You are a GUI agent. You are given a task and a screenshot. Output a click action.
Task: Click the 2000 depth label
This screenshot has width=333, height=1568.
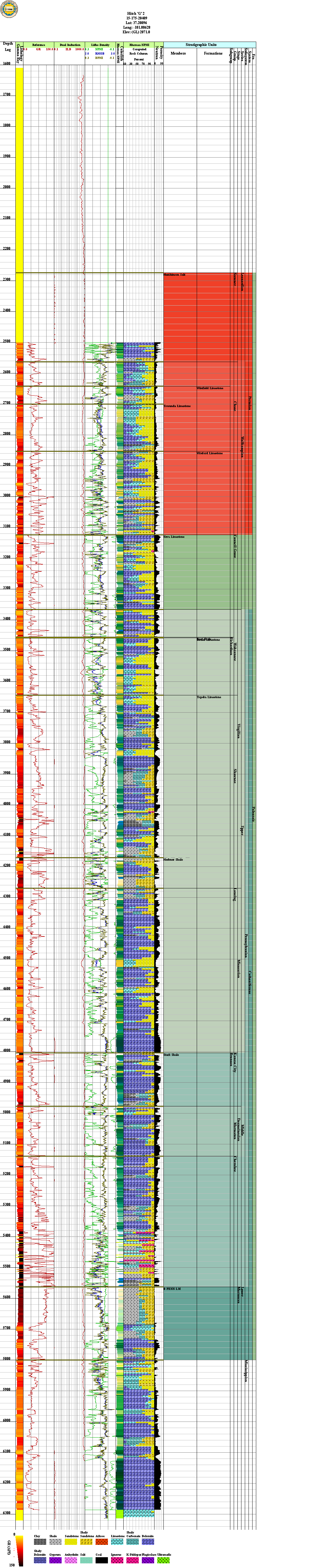tap(7, 187)
